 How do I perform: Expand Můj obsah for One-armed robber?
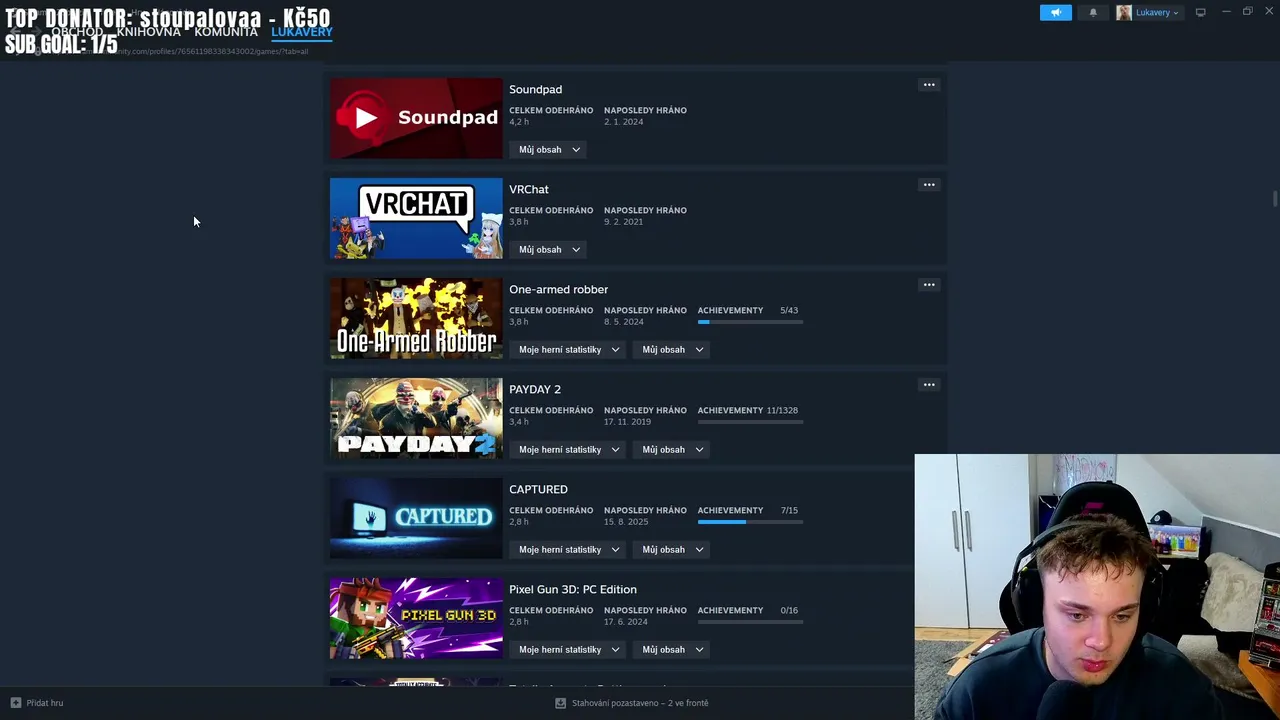click(x=673, y=350)
